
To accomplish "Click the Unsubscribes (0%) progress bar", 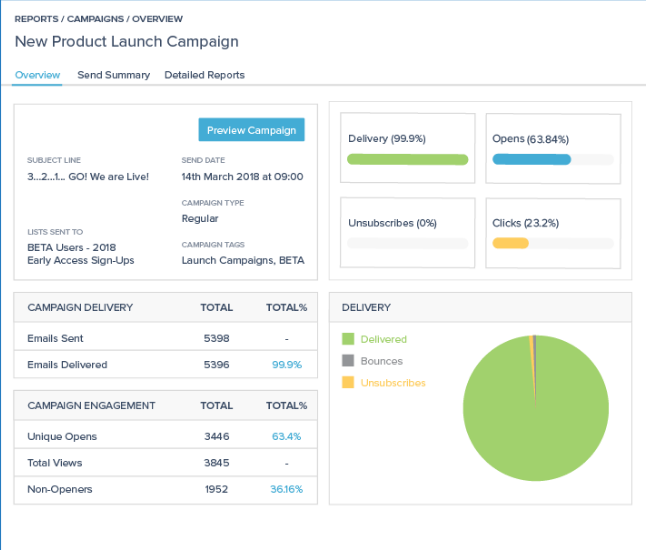I will 407,243.
